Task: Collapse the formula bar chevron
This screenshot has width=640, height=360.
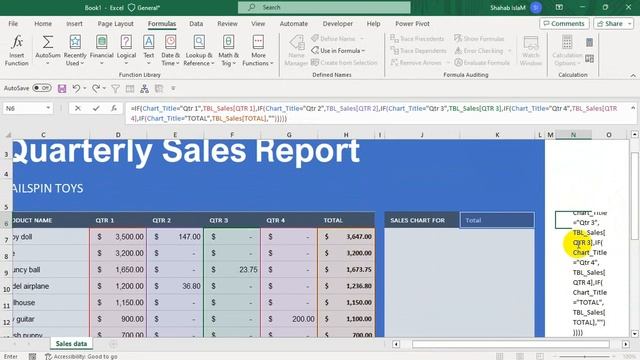Action: (x=633, y=108)
